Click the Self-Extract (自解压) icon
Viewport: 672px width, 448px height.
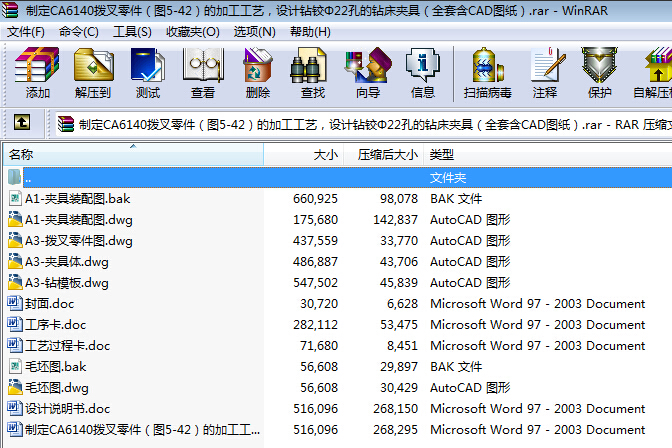659,65
